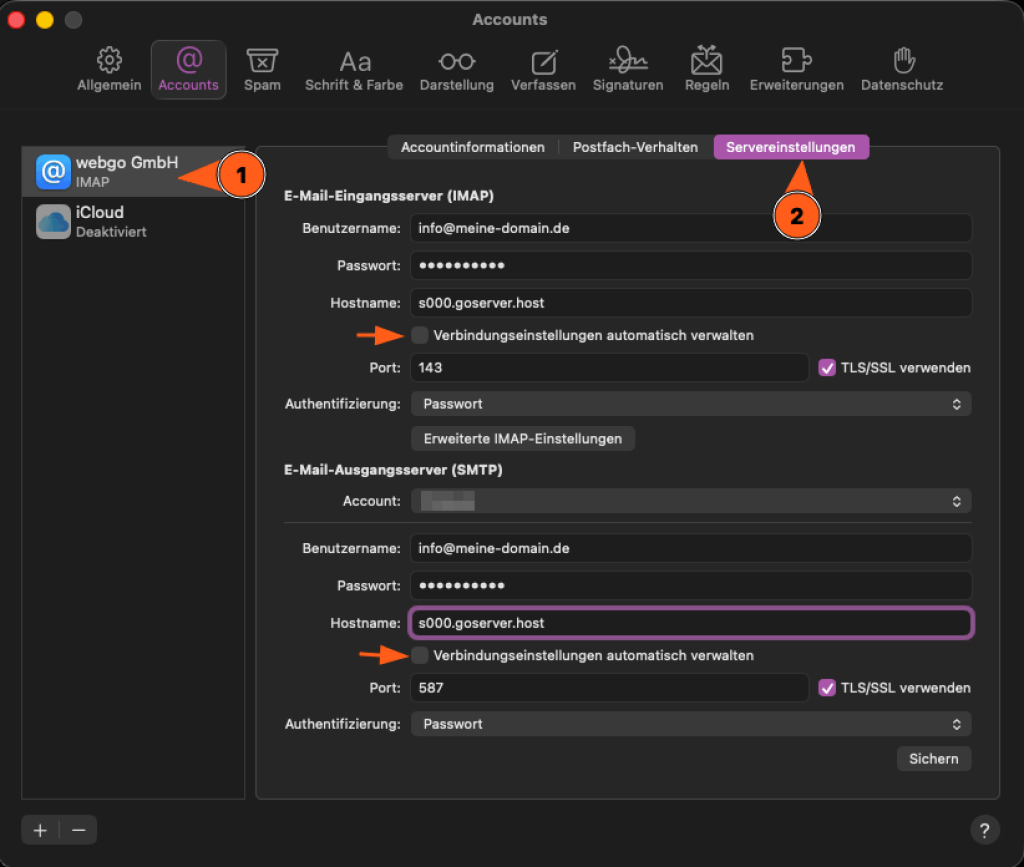The height and width of the screenshot is (867, 1024).
Task: Open the Allgemein preferences pane
Action: click(109, 69)
